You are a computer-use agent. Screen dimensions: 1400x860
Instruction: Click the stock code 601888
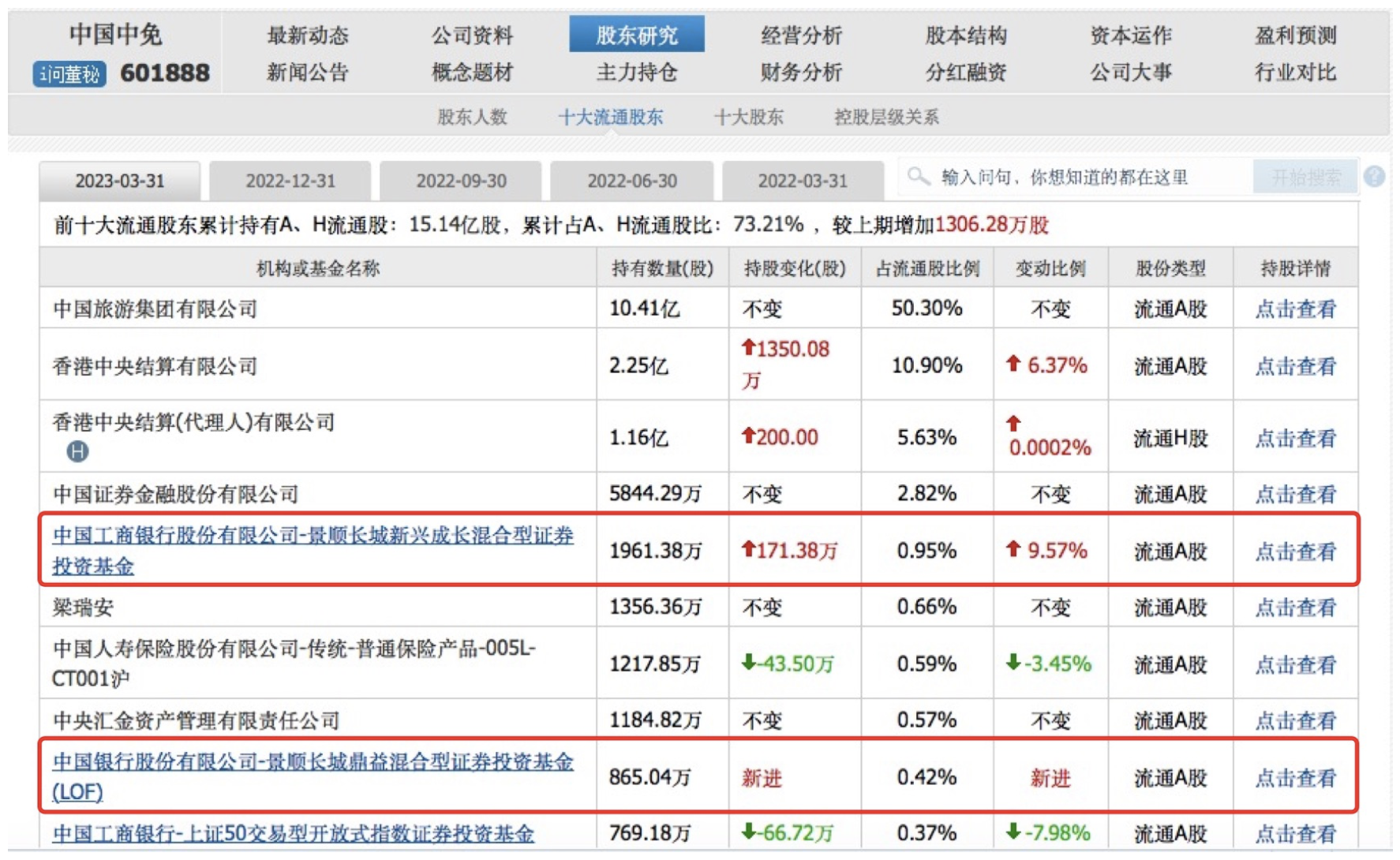(165, 73)
